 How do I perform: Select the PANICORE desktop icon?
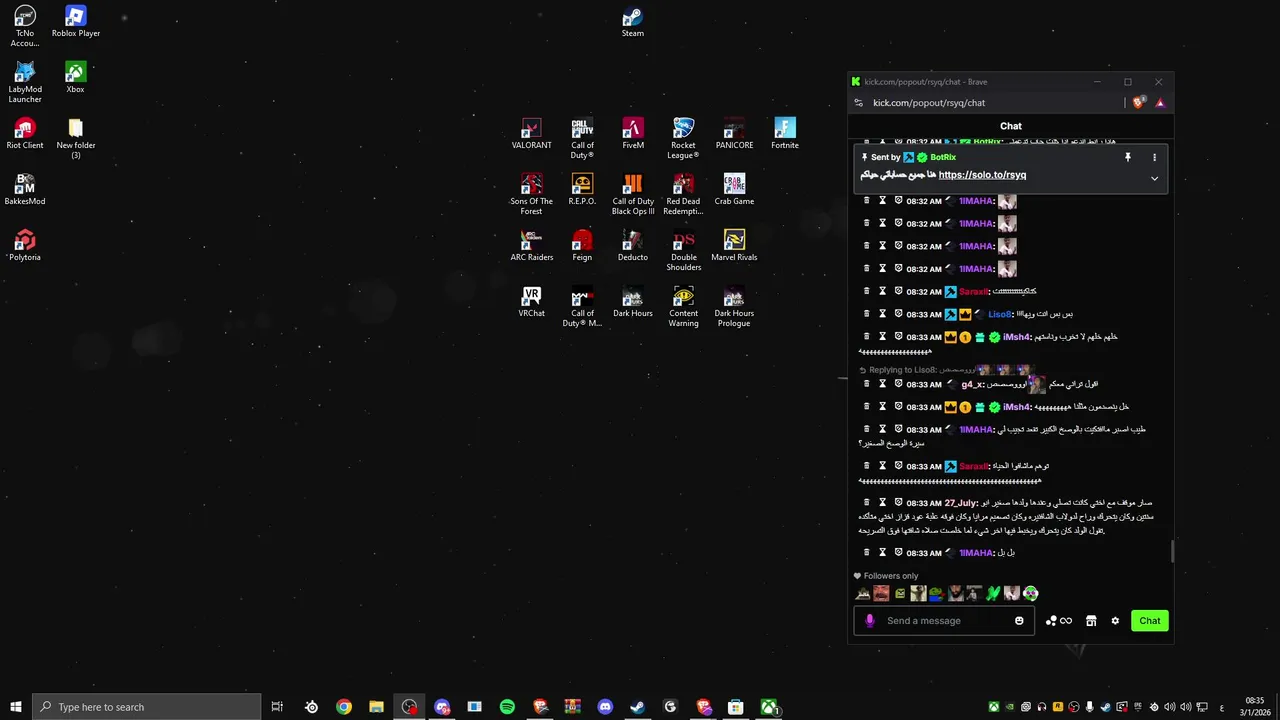coord(734,134)
